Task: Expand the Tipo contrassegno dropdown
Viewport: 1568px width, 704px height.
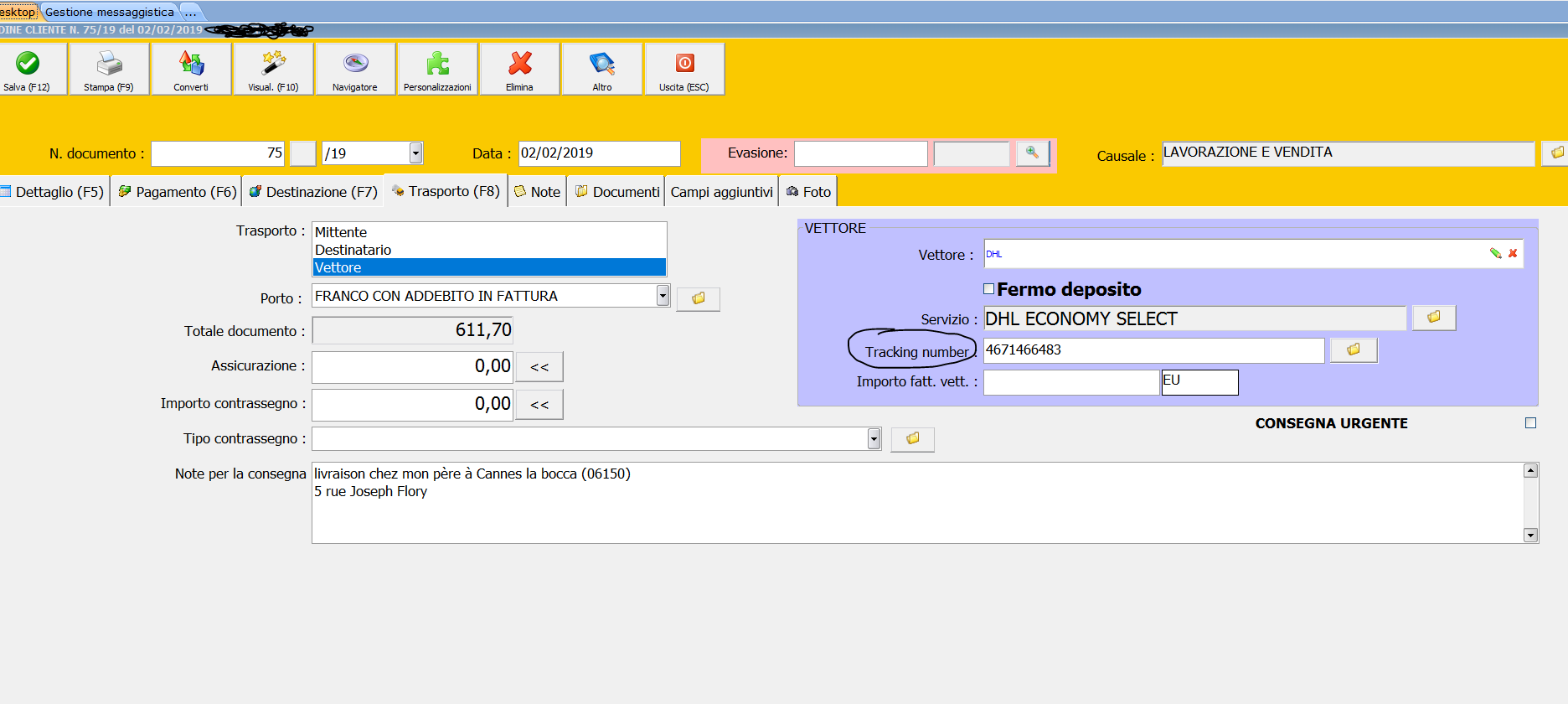Action: tap(874, 438)
